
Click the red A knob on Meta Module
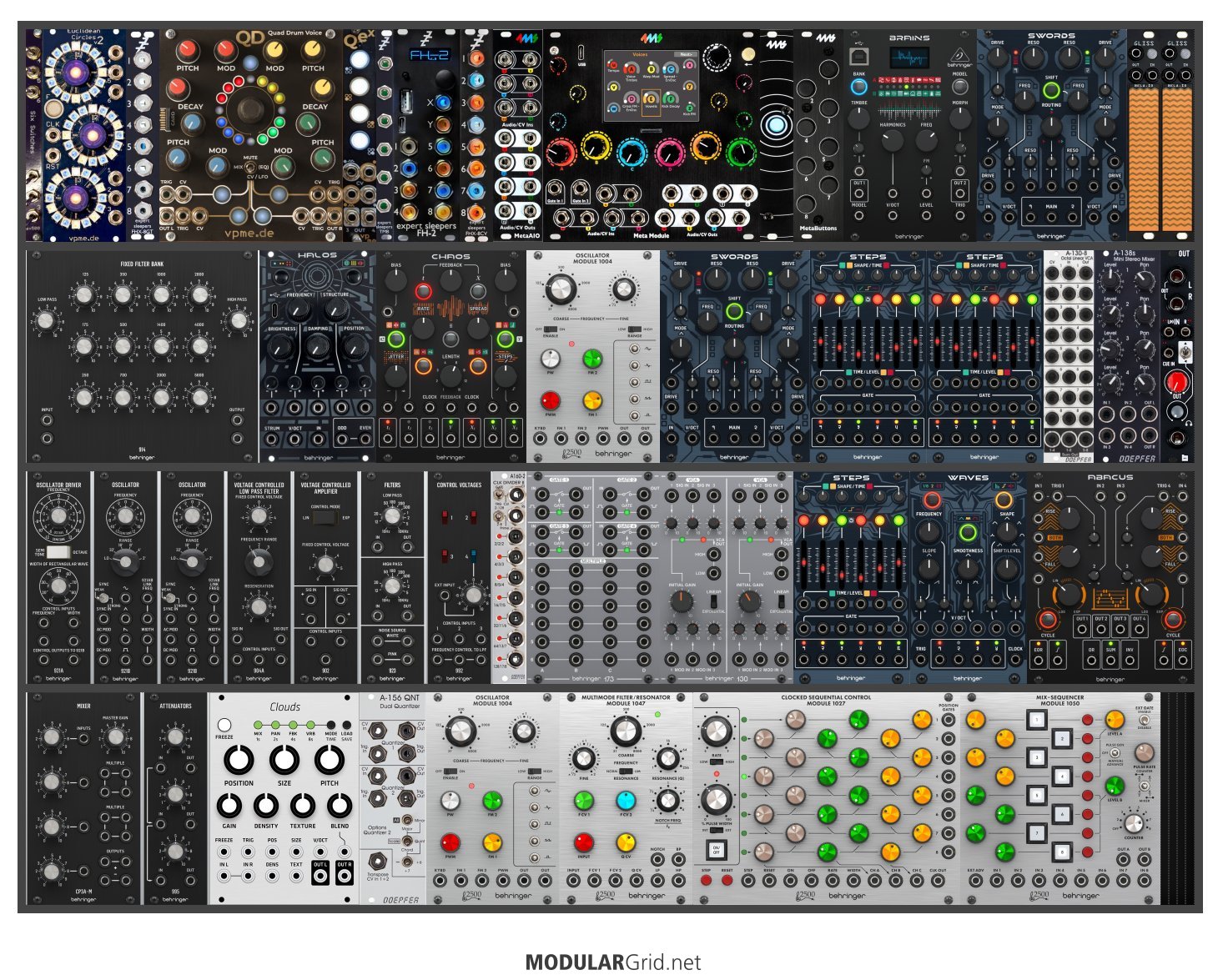pyautogui.click(x=561, y=151)
